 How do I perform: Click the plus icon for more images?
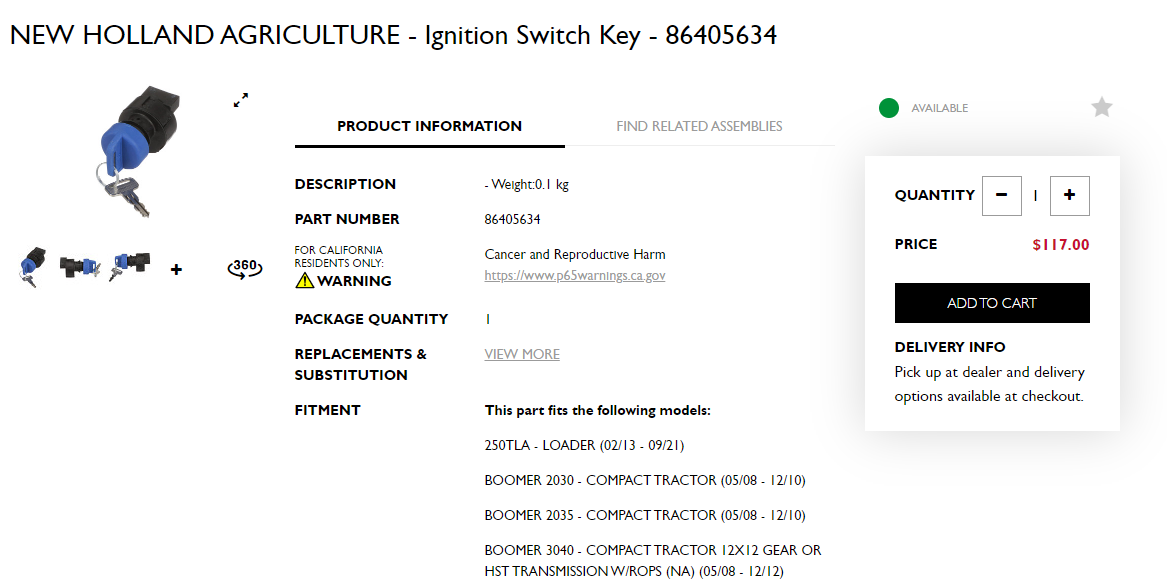coord(176,269)
